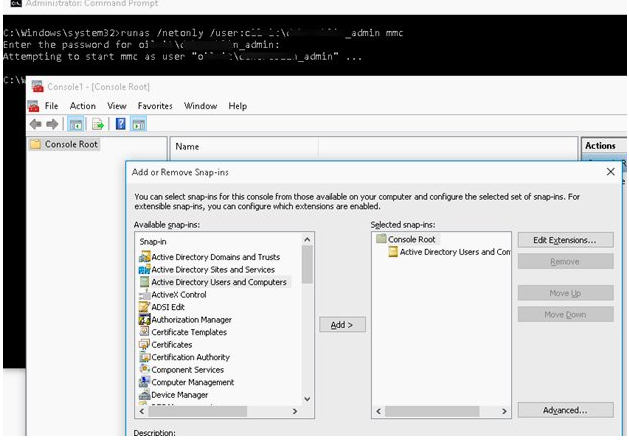Select 'Active Directory Domains and Trusts' text

pos(216,257)
